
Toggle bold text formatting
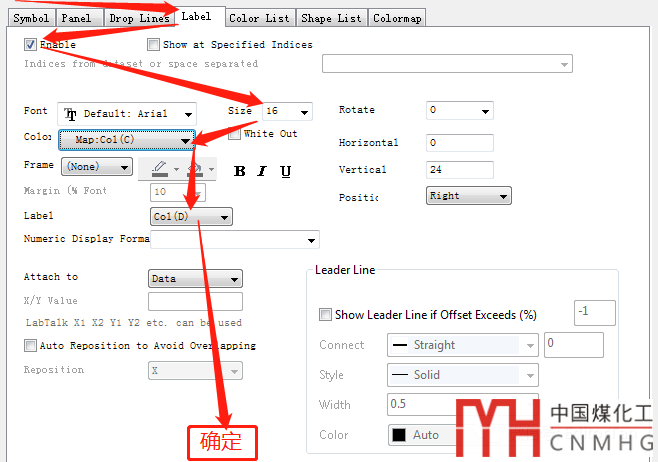tap(240, 171)
